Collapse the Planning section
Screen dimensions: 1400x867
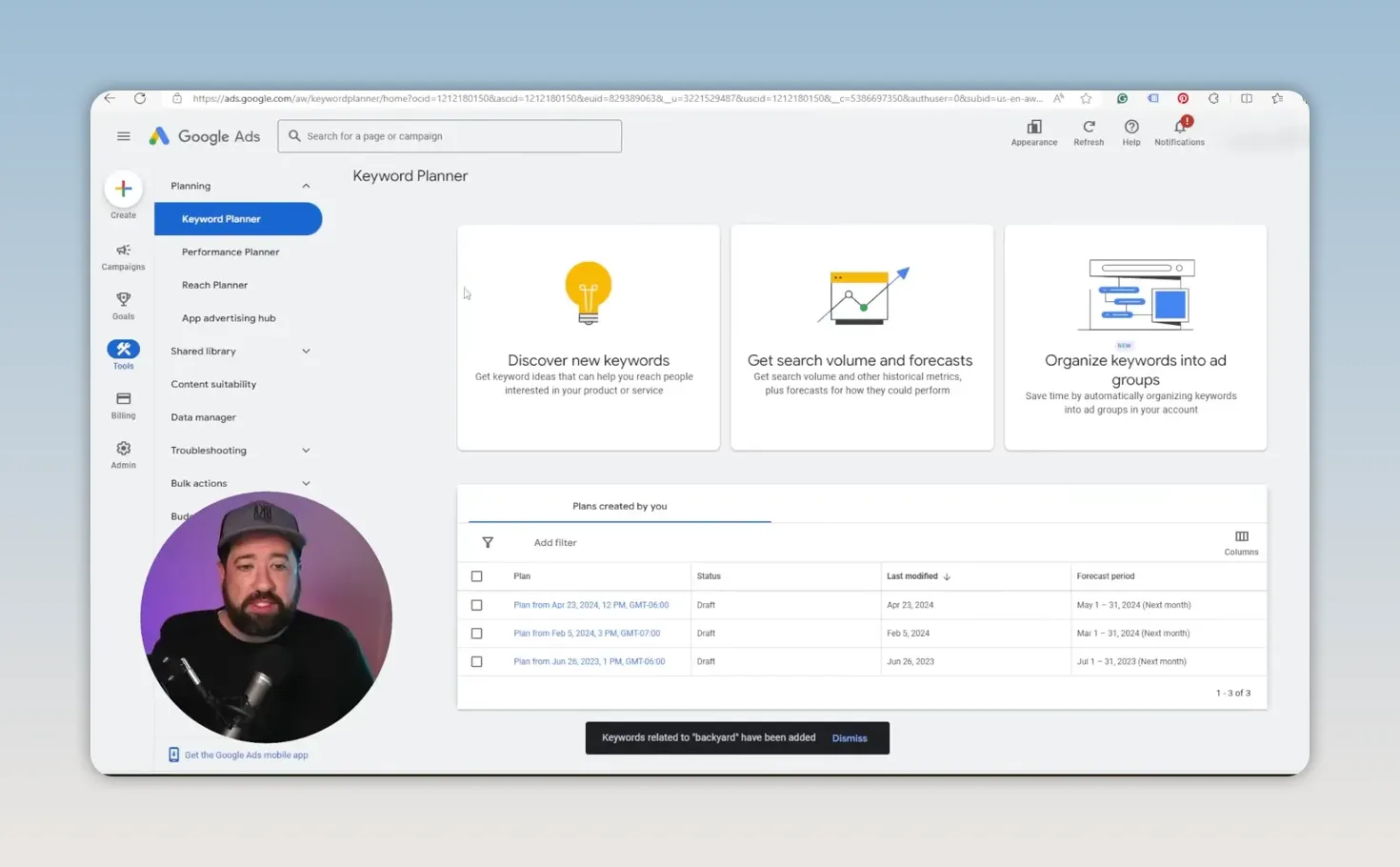(x=306, y=186)
